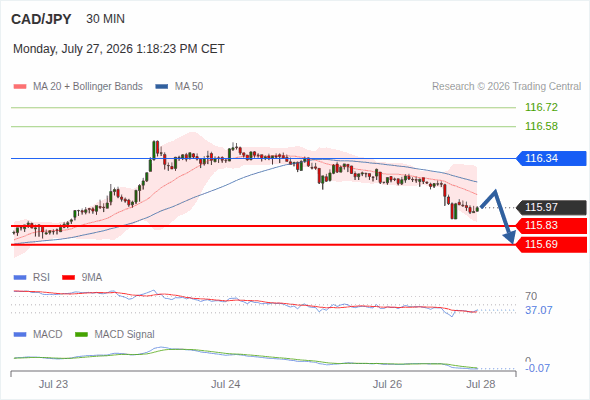This screenshot has height=400, width=590.
Task: Click the date and time stamp text
Action: (x=119, y=49)
